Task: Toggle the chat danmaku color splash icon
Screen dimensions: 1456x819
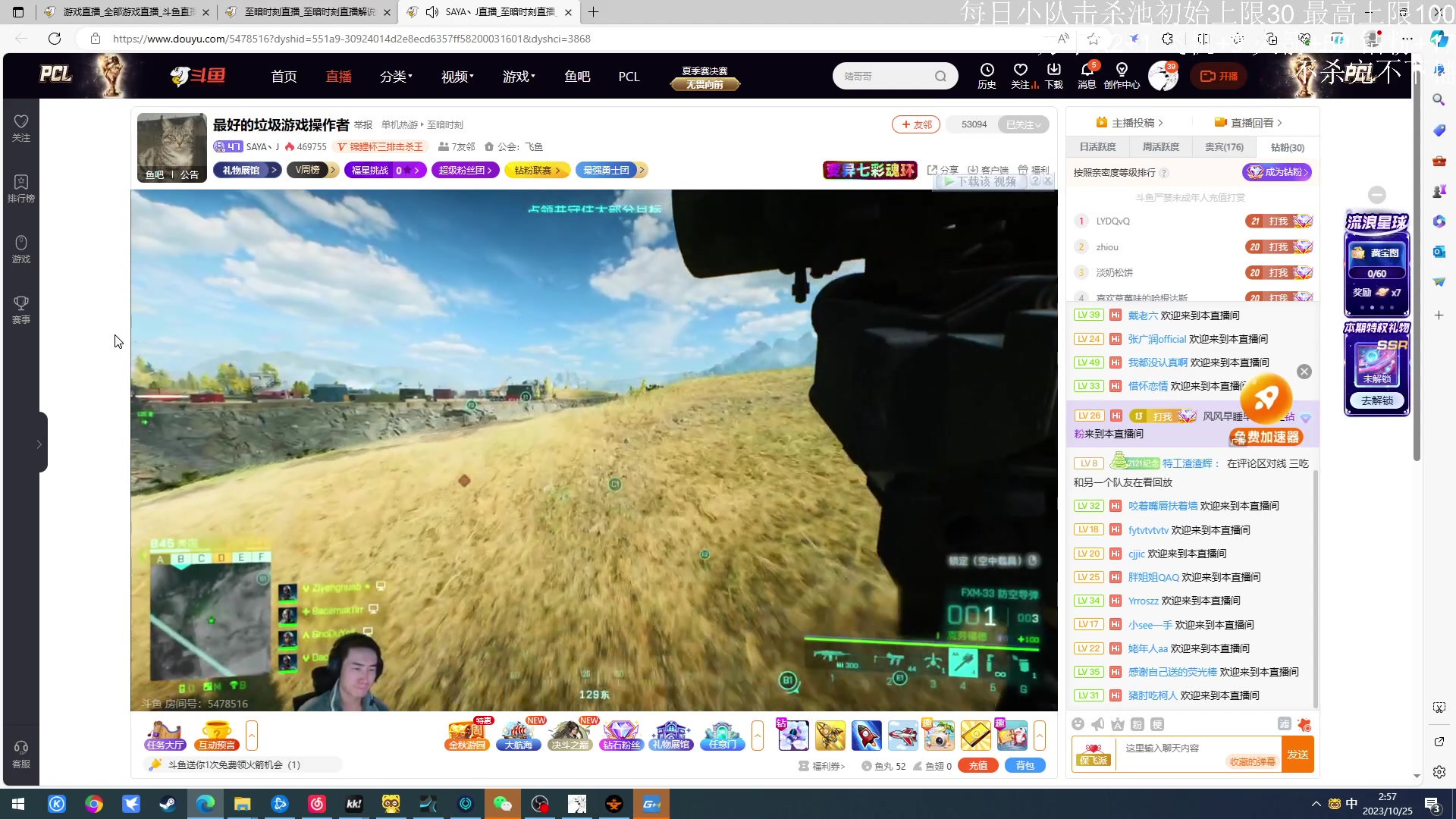Action: (x=1304, y=724)
